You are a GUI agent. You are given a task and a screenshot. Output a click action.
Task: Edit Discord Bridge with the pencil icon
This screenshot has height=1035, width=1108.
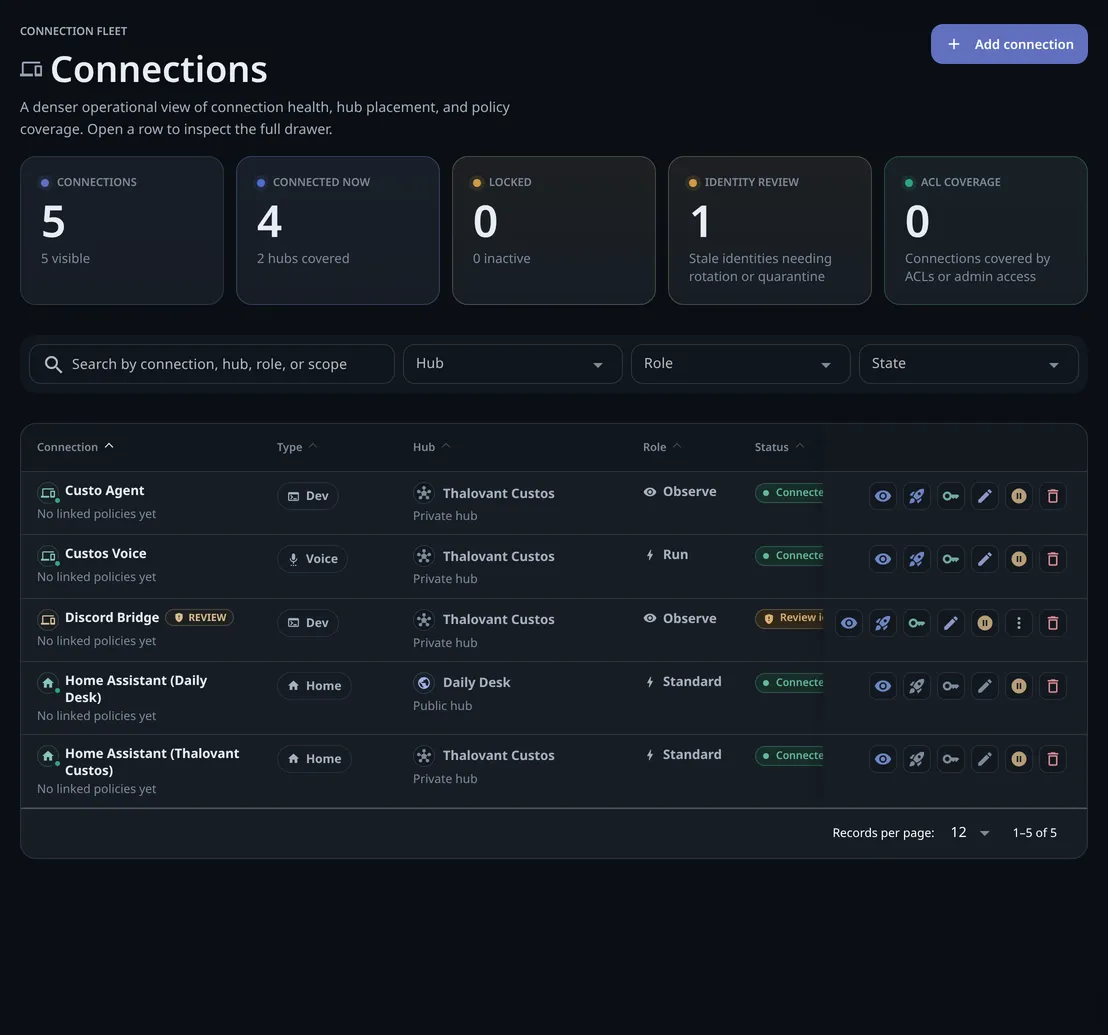[x=950, y=623]
